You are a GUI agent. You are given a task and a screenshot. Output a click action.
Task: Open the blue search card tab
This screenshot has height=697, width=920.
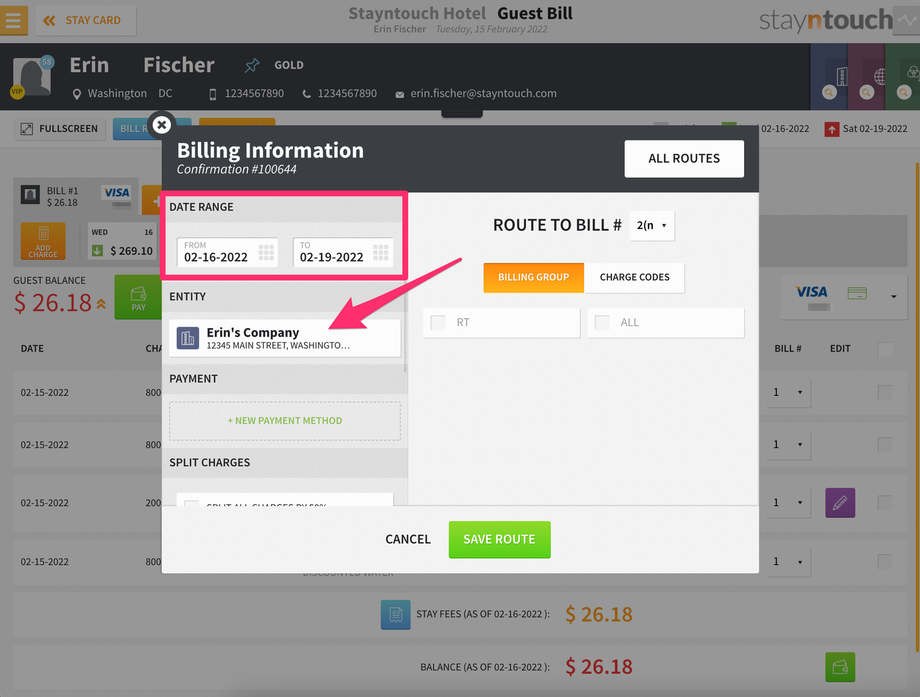[x=829, y=77]
